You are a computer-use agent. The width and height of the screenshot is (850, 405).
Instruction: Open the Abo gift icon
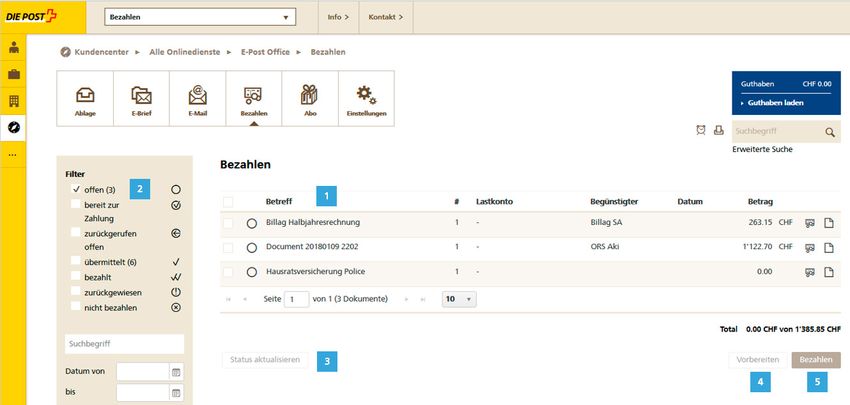310,98
